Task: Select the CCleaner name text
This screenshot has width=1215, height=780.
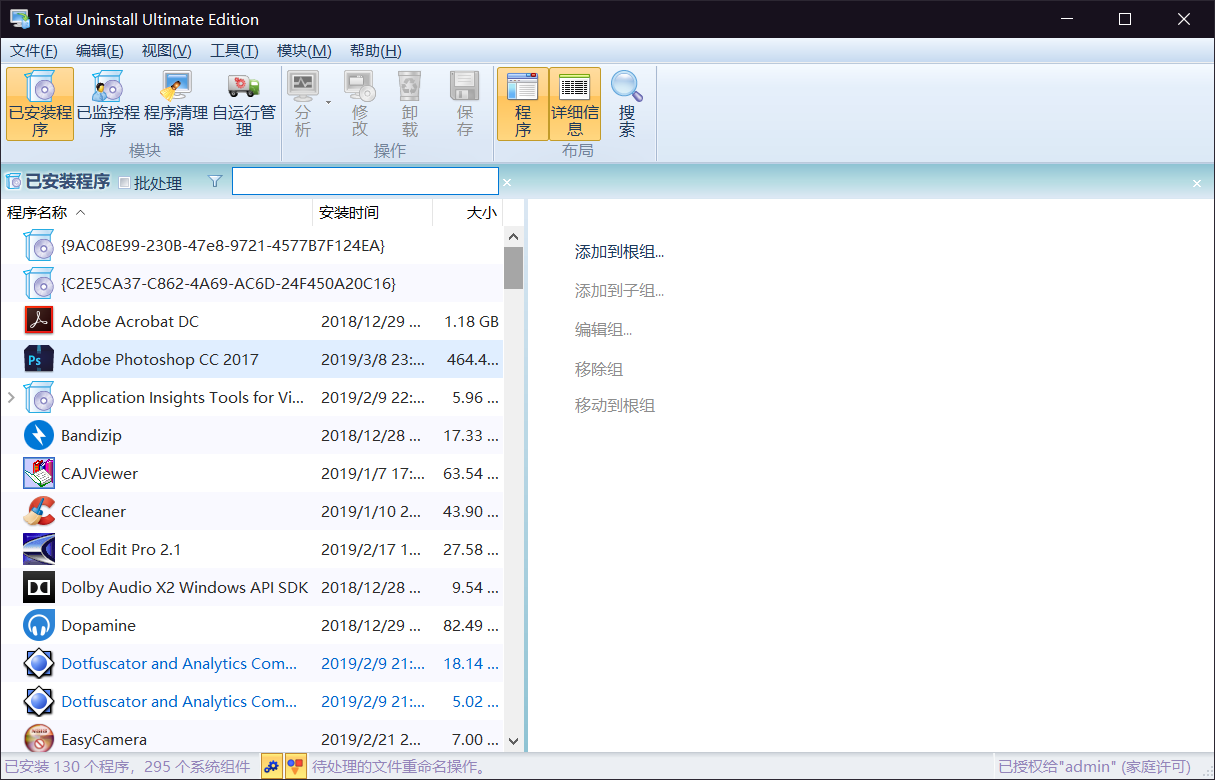Action: tap(93, 511)
